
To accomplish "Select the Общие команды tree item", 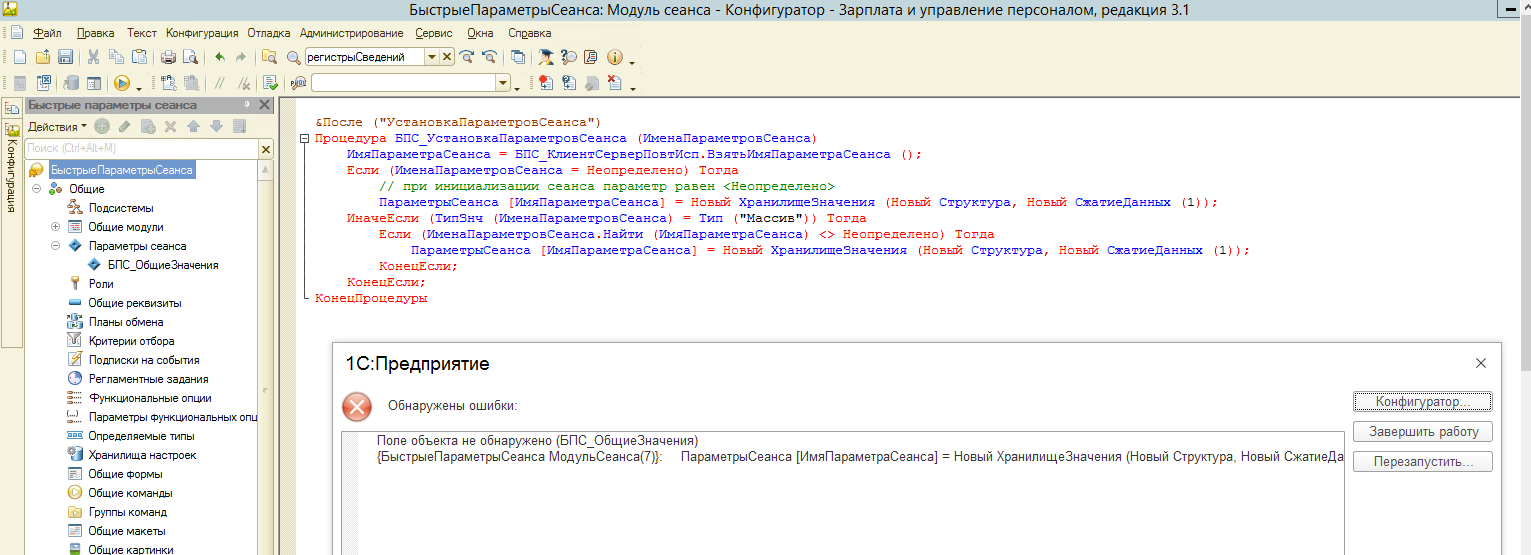I will 130,493.
